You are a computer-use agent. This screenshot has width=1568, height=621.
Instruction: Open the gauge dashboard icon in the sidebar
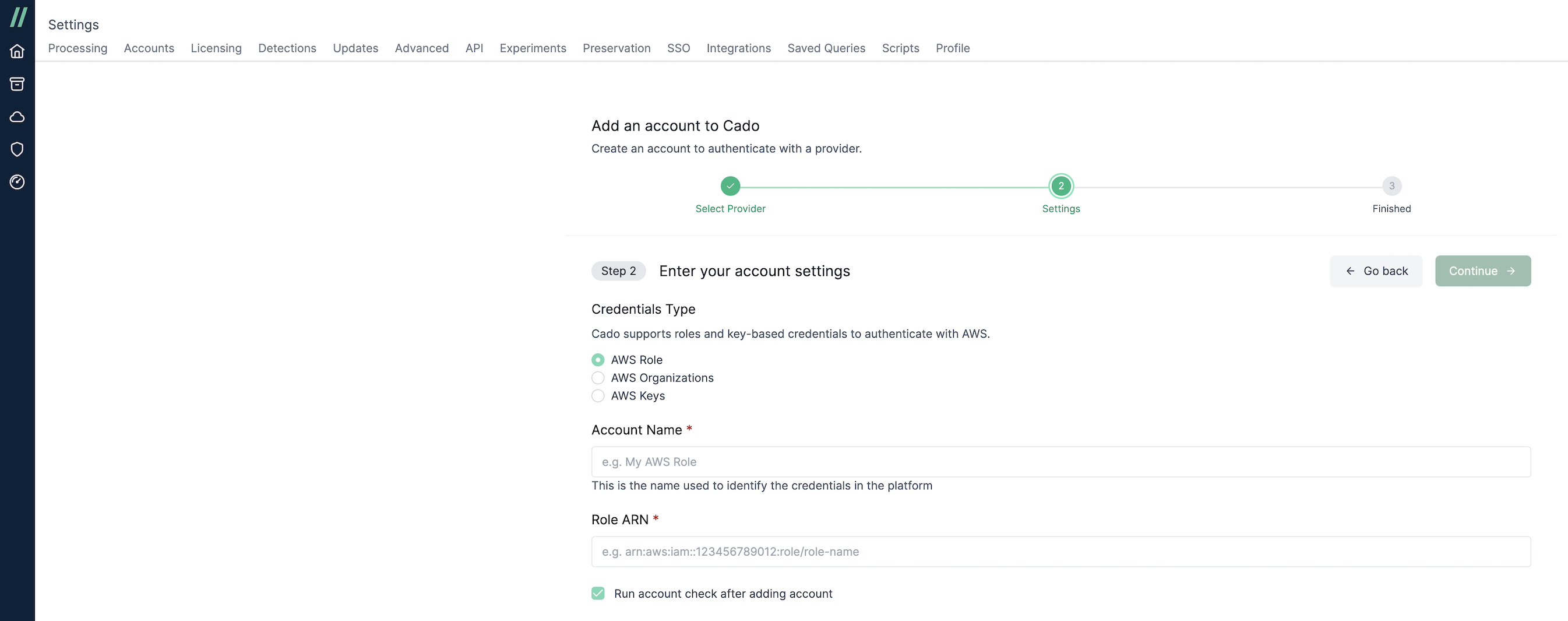[x=17, y=181]
